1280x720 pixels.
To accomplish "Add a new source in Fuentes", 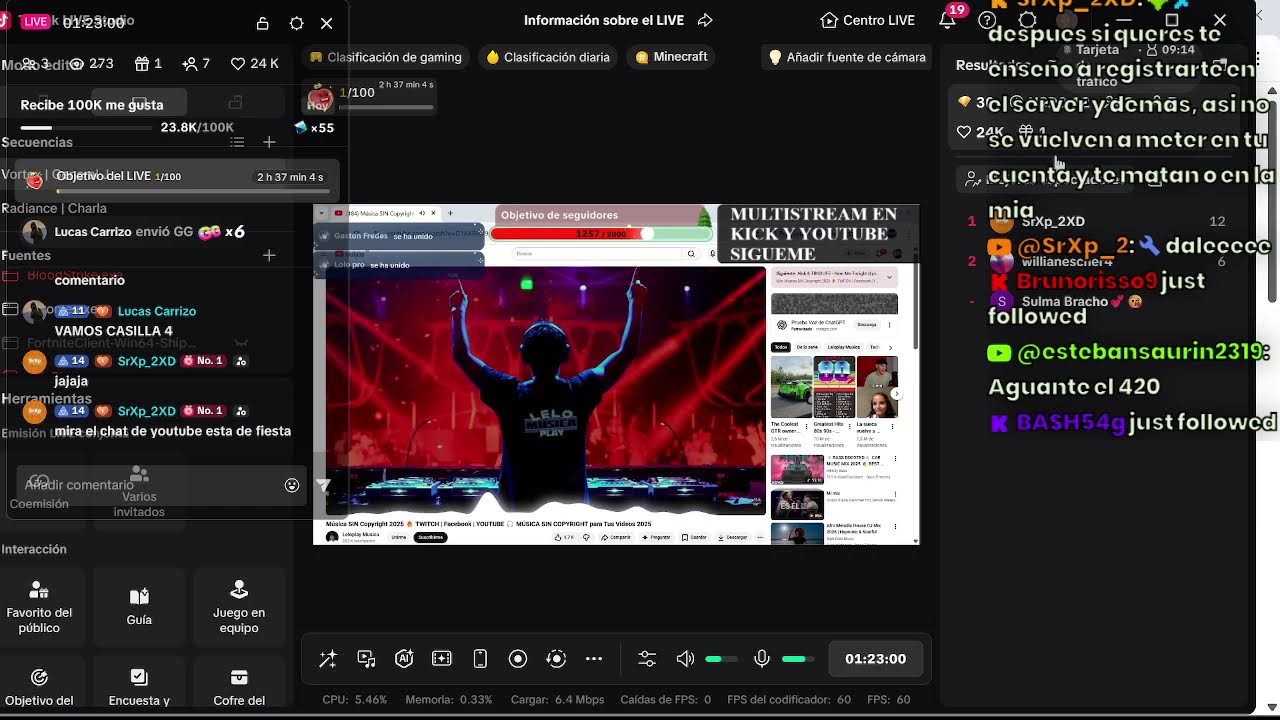I will pyautogui.click(x=269, y=256).
